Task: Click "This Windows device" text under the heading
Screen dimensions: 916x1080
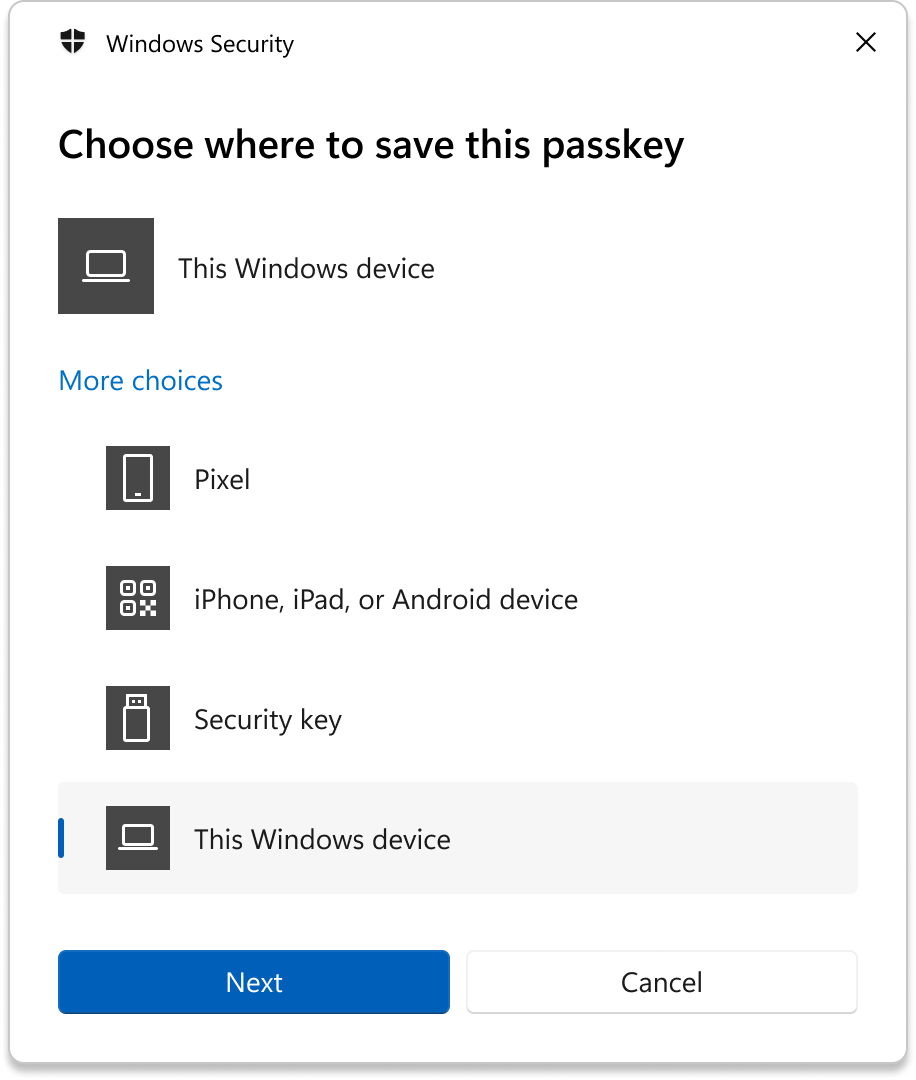Action: pos(306,268)
